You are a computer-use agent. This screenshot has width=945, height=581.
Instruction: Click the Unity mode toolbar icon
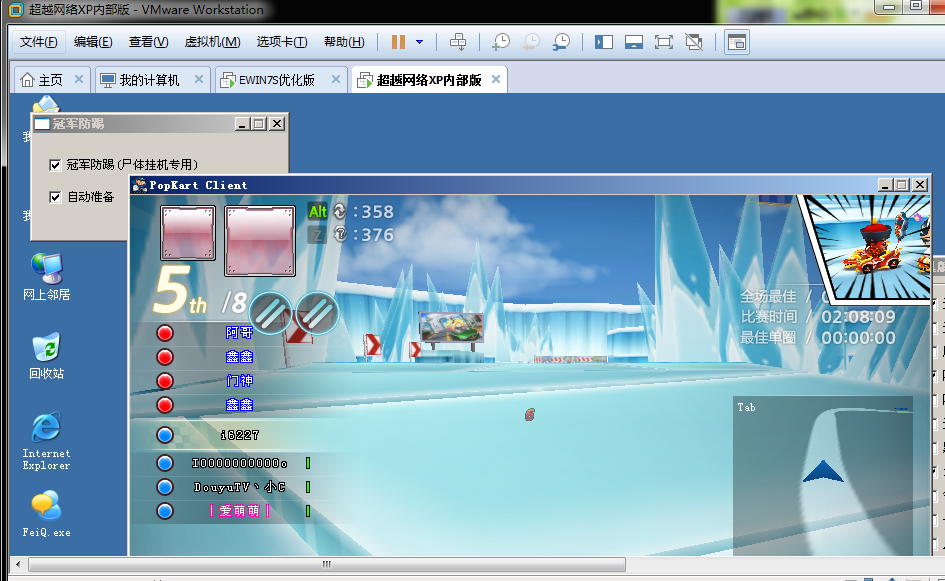point(694,42)
